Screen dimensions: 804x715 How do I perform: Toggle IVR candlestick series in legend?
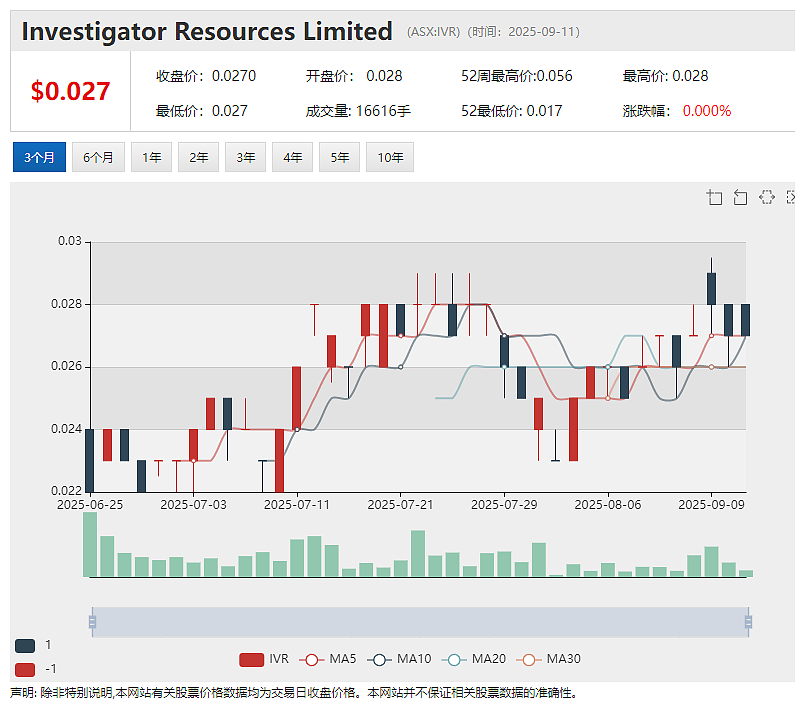[264, 659]
